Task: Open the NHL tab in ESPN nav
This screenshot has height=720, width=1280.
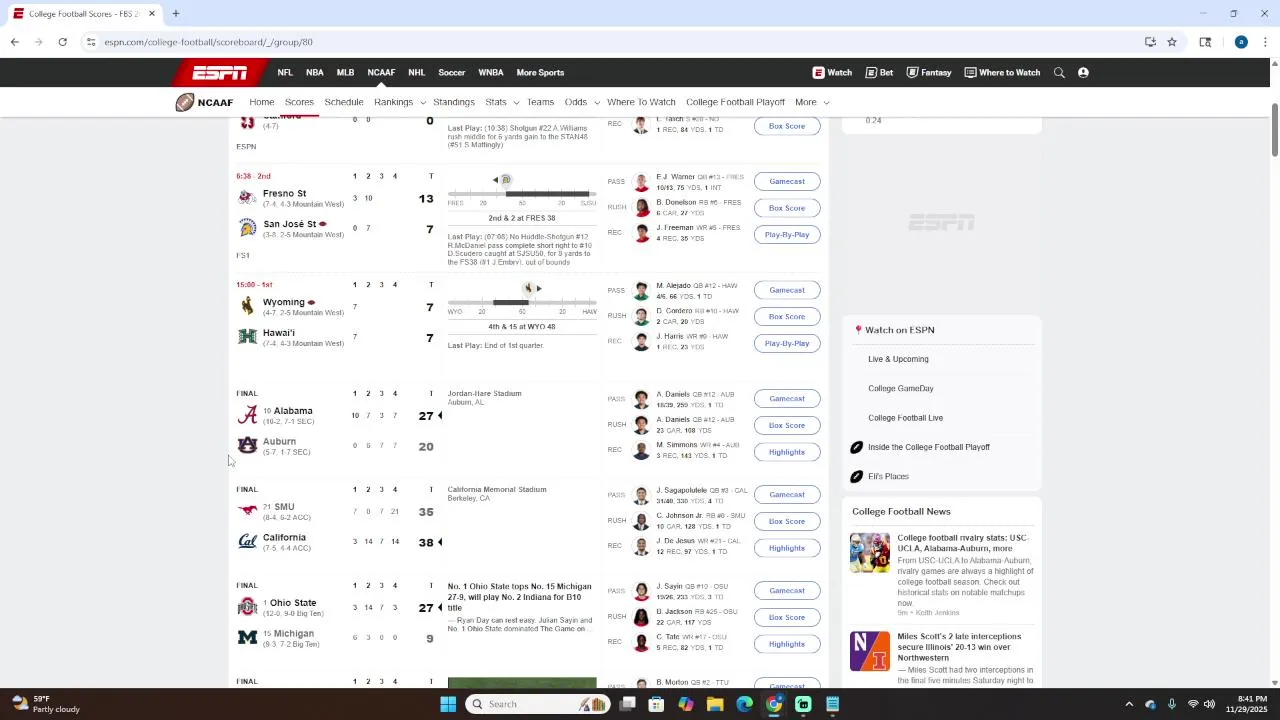Action: [x=416, y=72]
